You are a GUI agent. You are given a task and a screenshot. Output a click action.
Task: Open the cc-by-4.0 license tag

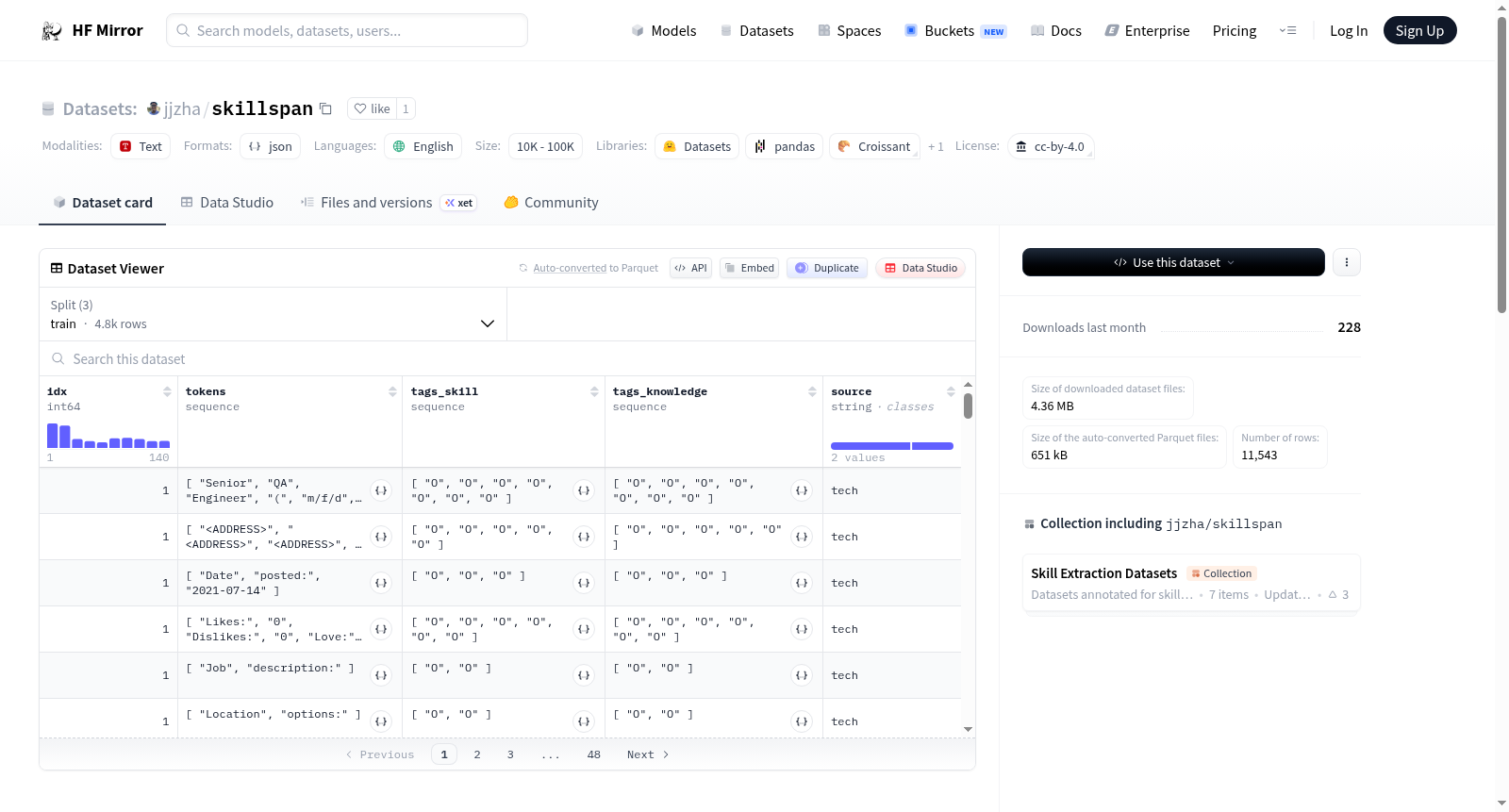point(1051,146)
